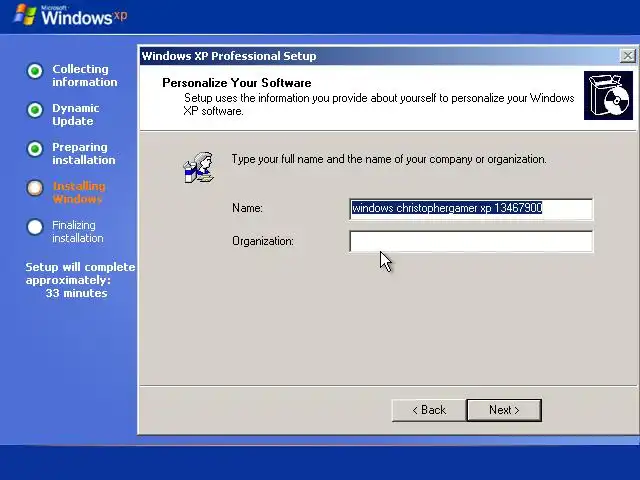Select the Collecting information step indicator
The height and width of the screenshot is (480, 640).
[35, 71]
